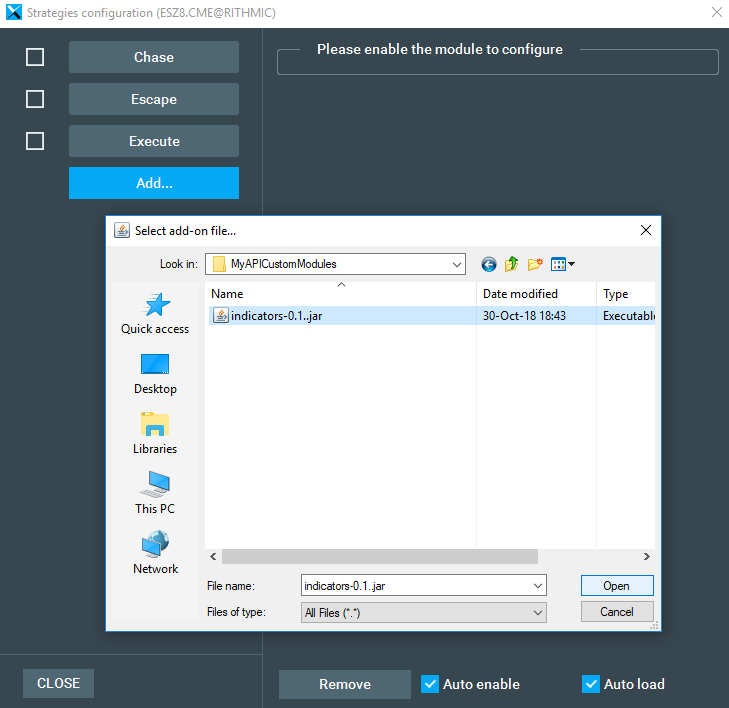Open Network in the places sidebar
Screen dimensions: 729x708
click(x=155, y=553)
